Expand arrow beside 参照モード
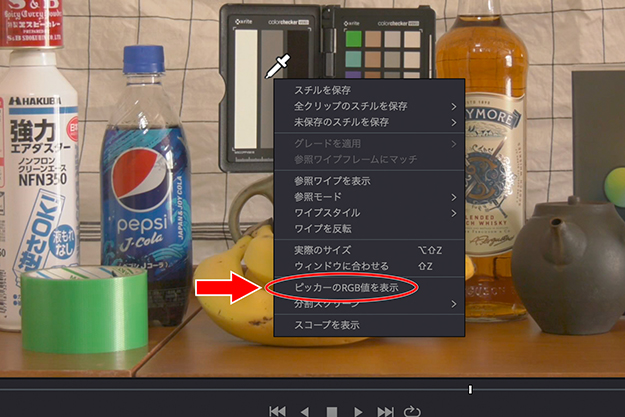 [454, 197]
